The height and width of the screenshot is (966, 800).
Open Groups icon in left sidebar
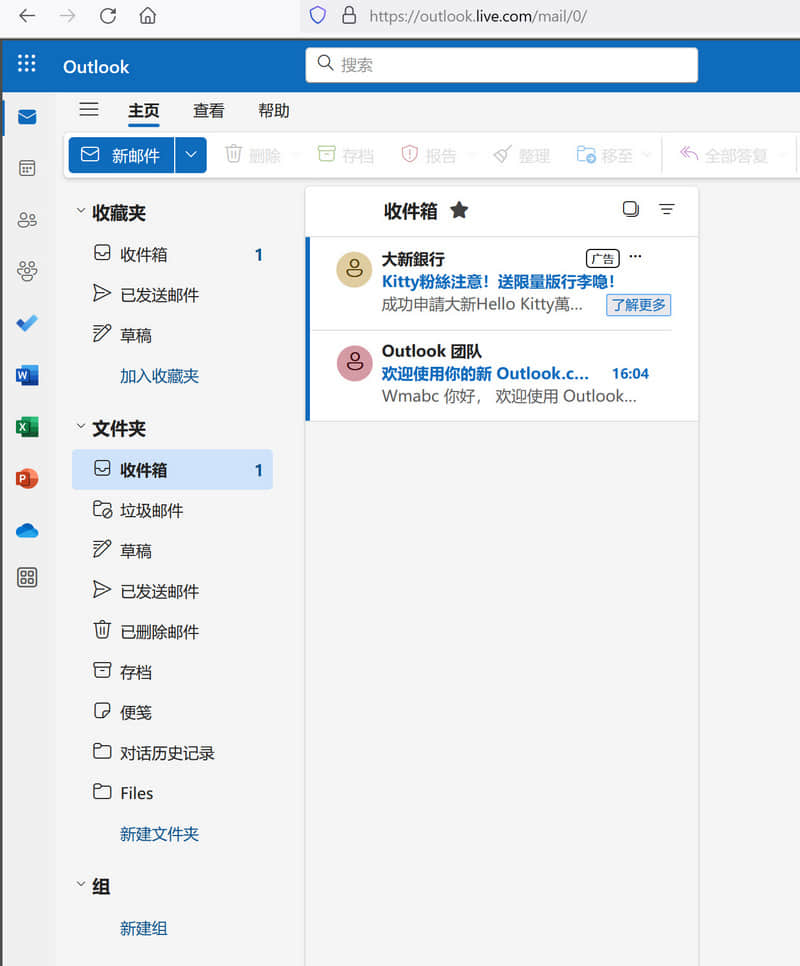point(27,270)
